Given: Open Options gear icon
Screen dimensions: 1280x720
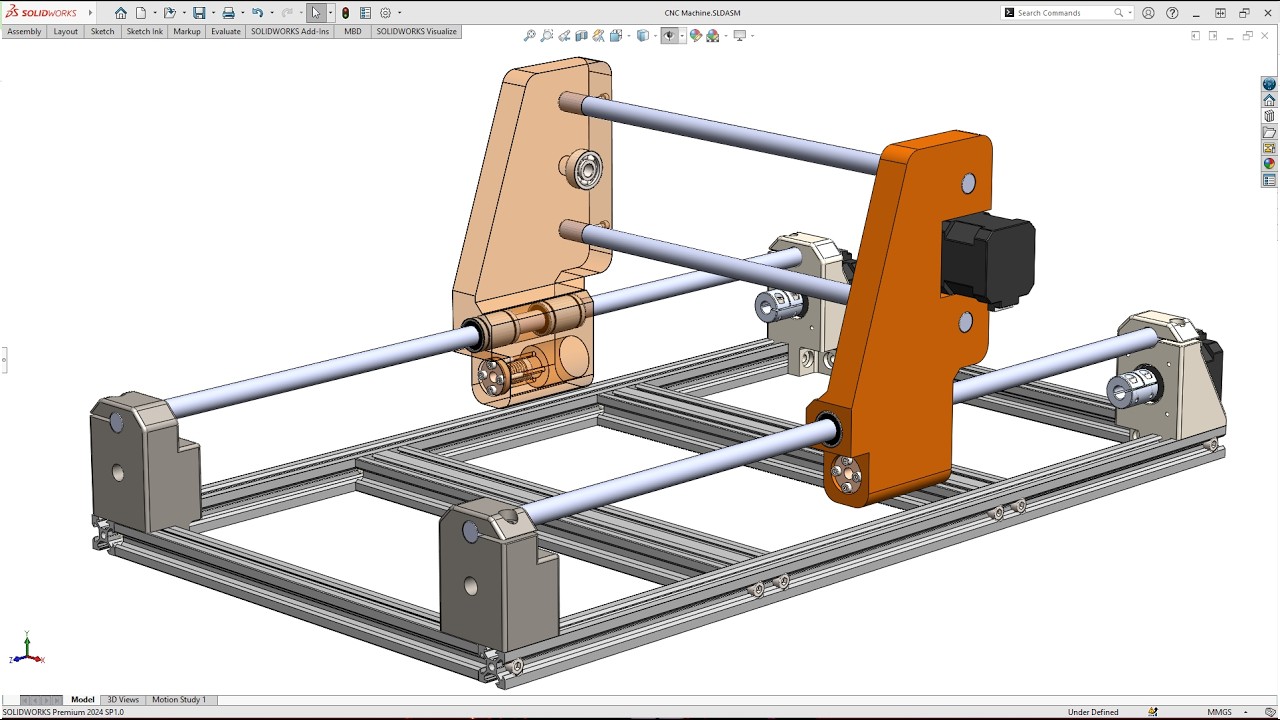Looking at the screenshot, I should pos(385,13).
